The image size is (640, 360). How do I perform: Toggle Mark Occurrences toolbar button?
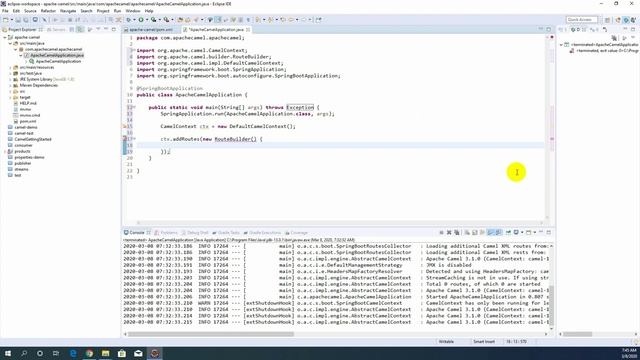(x=218, y=20)
